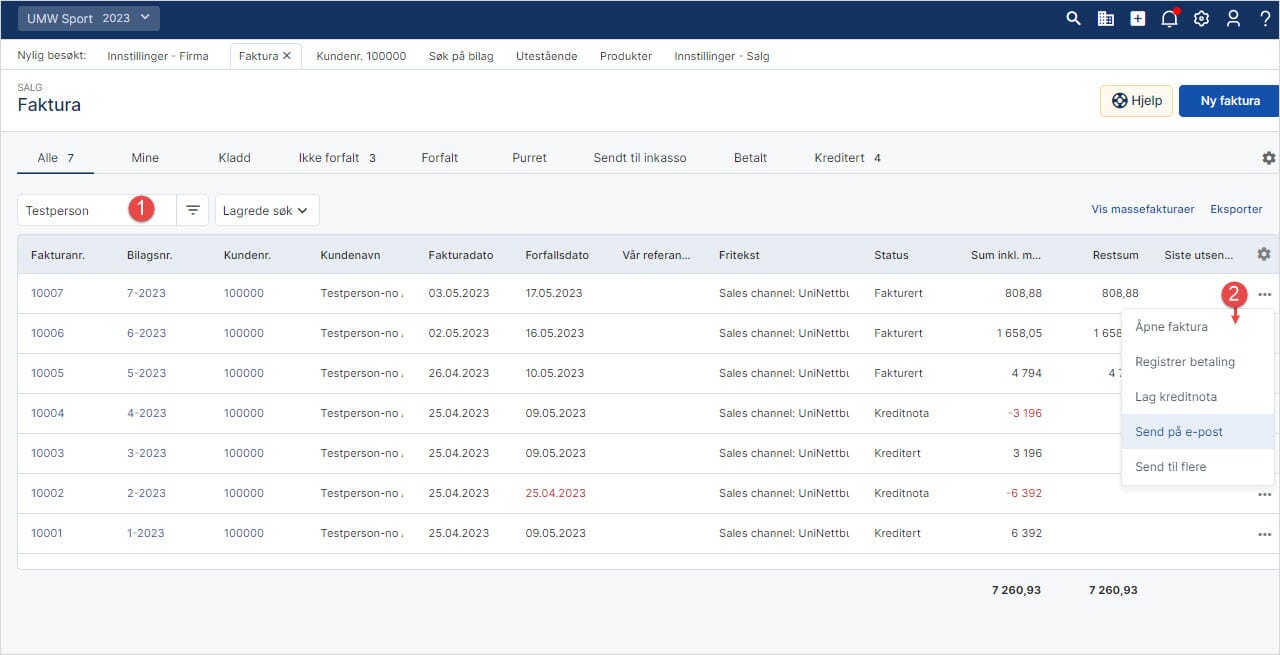Open invoice number 10005 link
Viewport: 1280px width, 655px height.
pos(47,373)
